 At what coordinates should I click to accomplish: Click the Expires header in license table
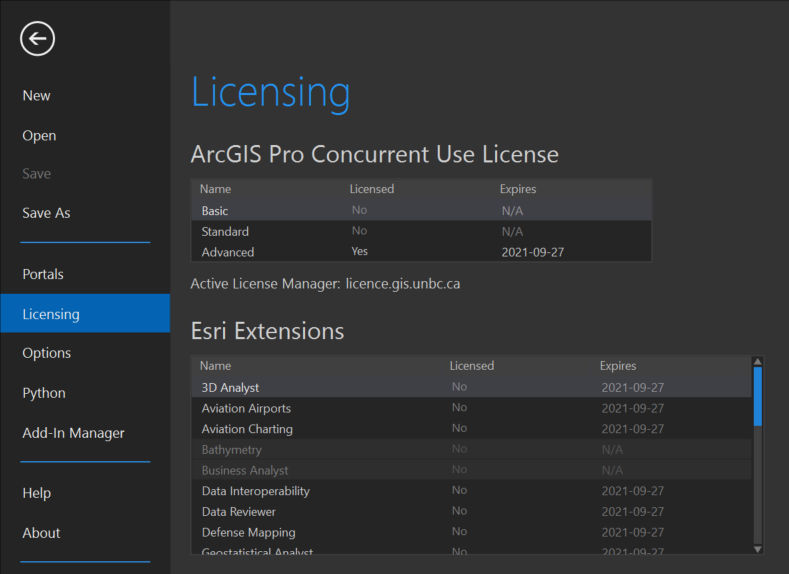pos(518,189)
